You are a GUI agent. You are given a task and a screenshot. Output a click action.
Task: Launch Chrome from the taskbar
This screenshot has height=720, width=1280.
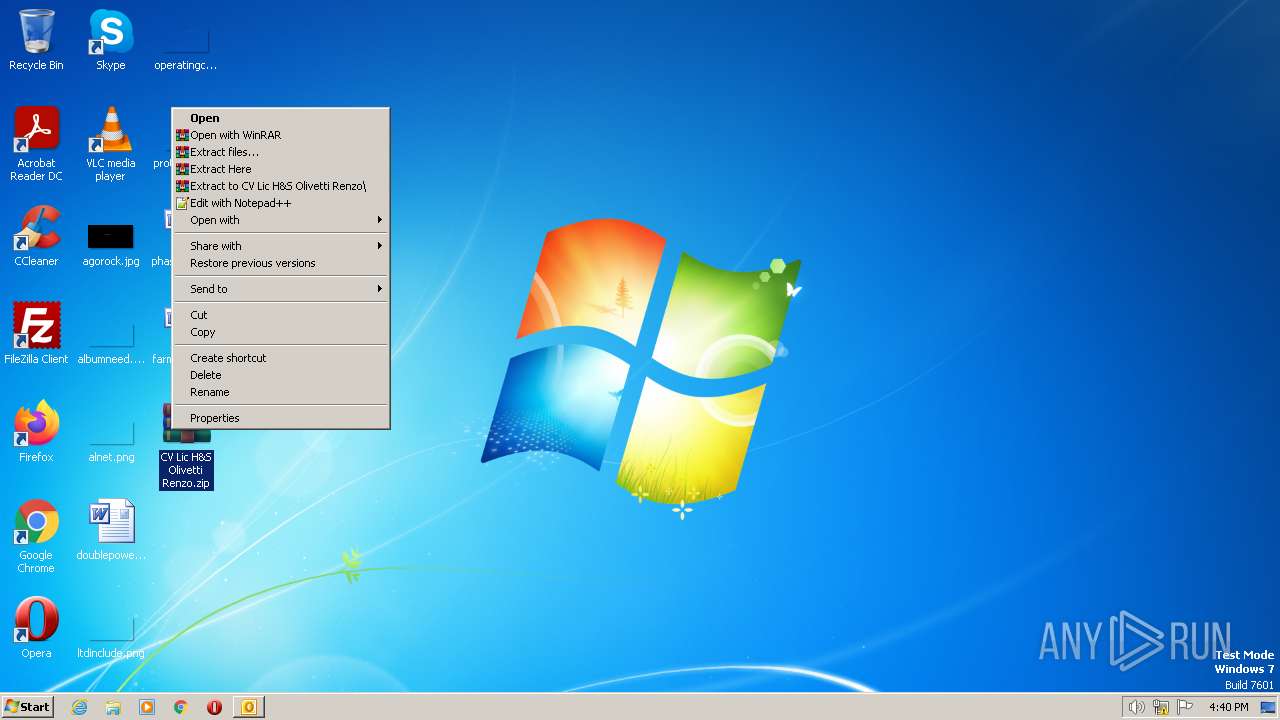tap(181, 707)
